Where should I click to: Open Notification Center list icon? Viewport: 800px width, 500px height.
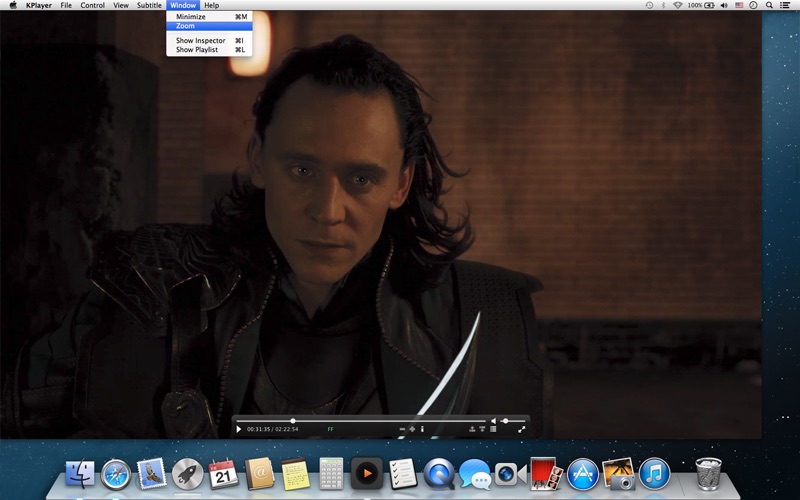point(785,5)
